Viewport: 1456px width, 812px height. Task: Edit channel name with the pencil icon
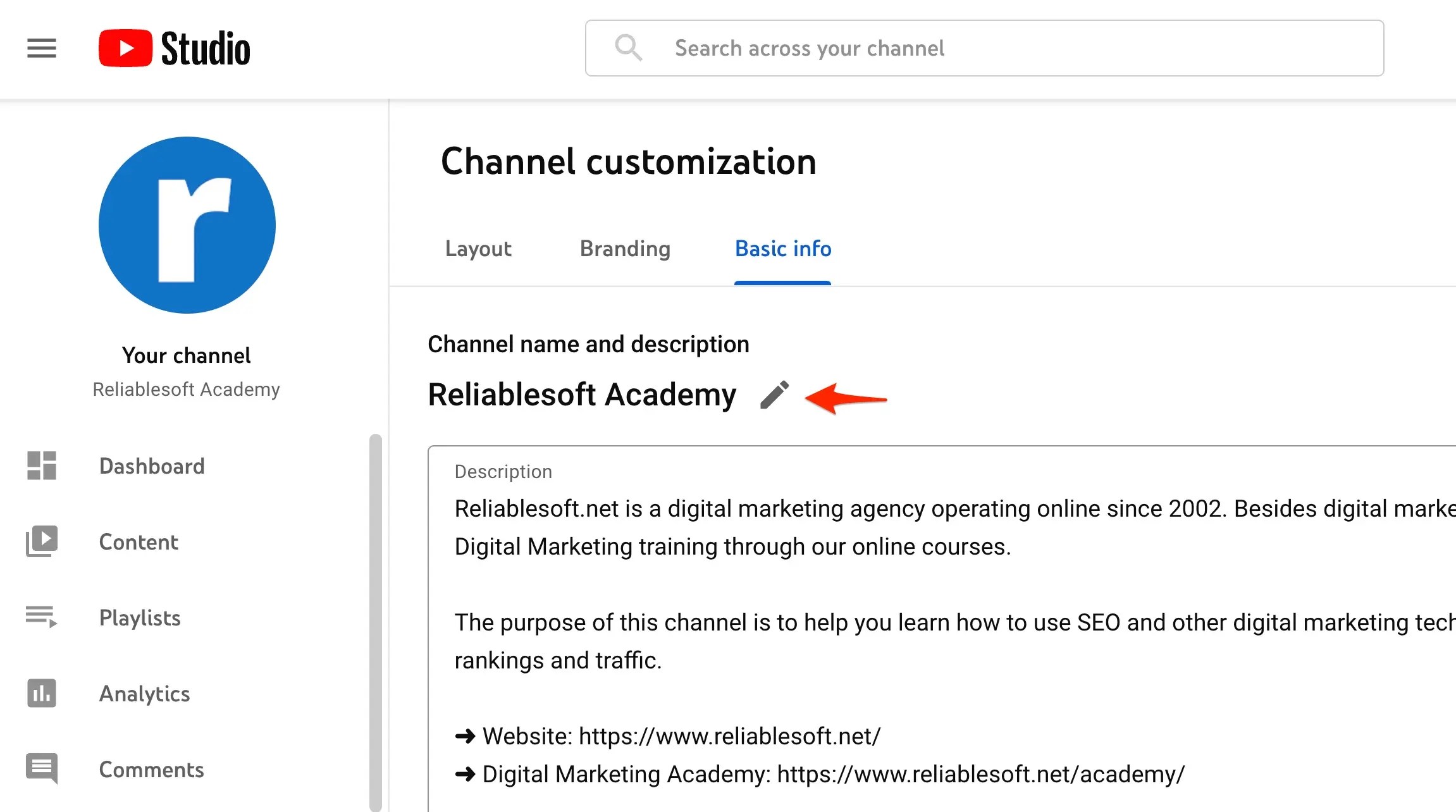click(774, 395)
